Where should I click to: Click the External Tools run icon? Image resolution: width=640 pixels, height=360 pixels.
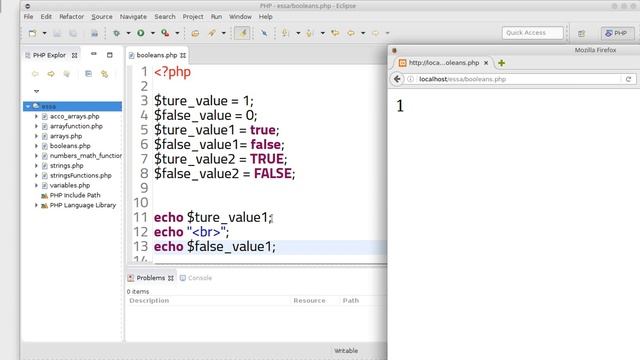point(165,33)
